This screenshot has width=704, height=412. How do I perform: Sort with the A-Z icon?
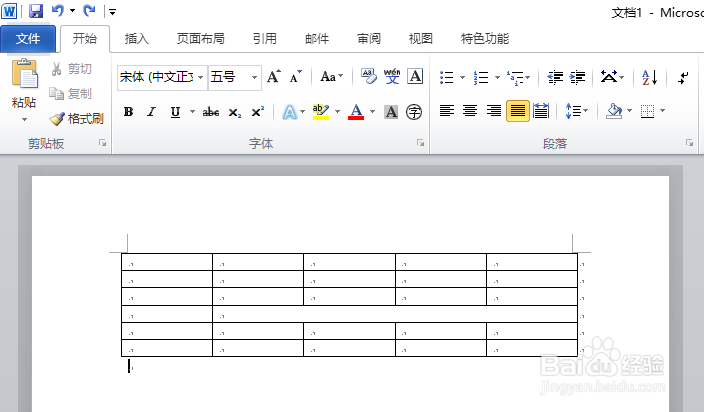pos(650,77)
